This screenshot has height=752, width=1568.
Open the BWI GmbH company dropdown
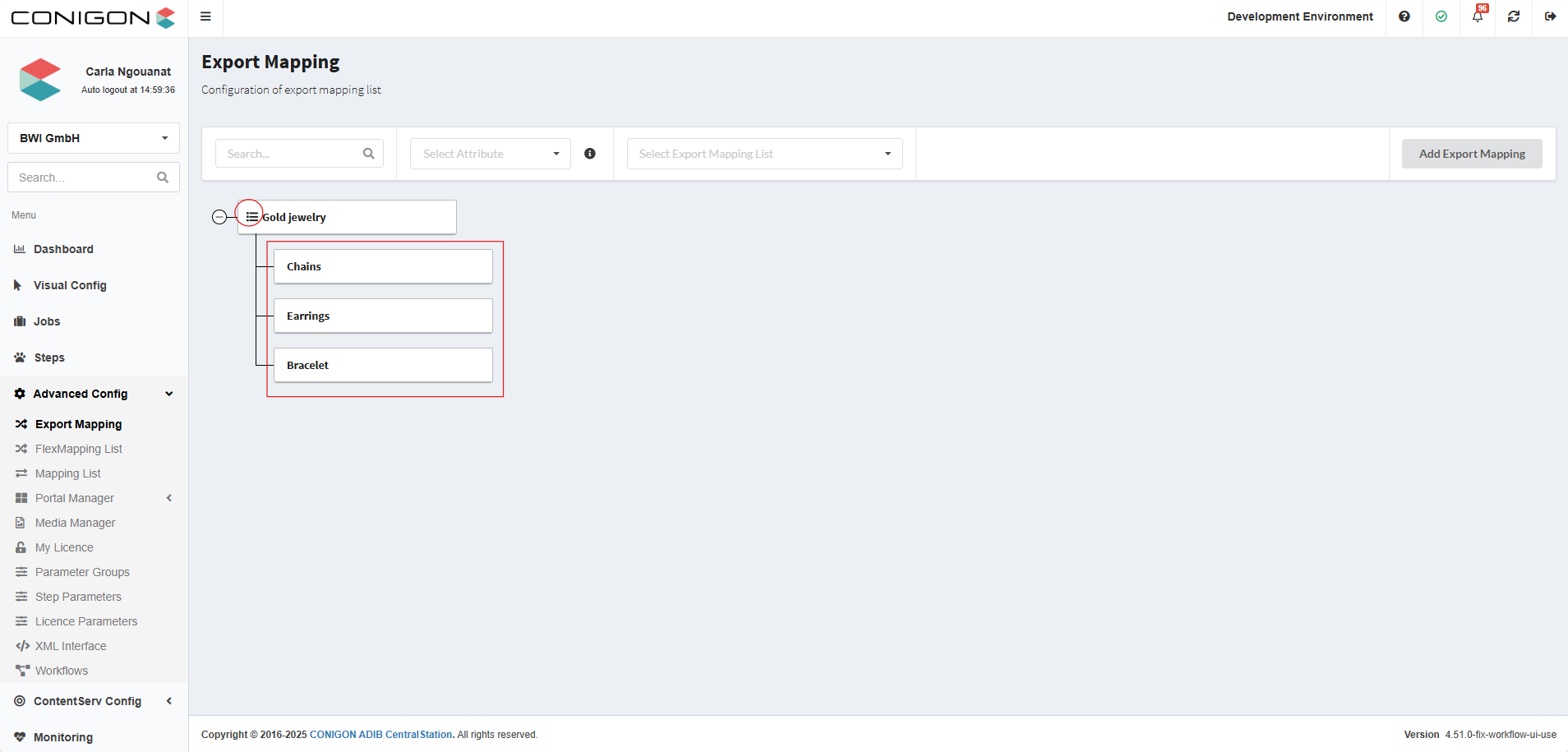[94, 138]
